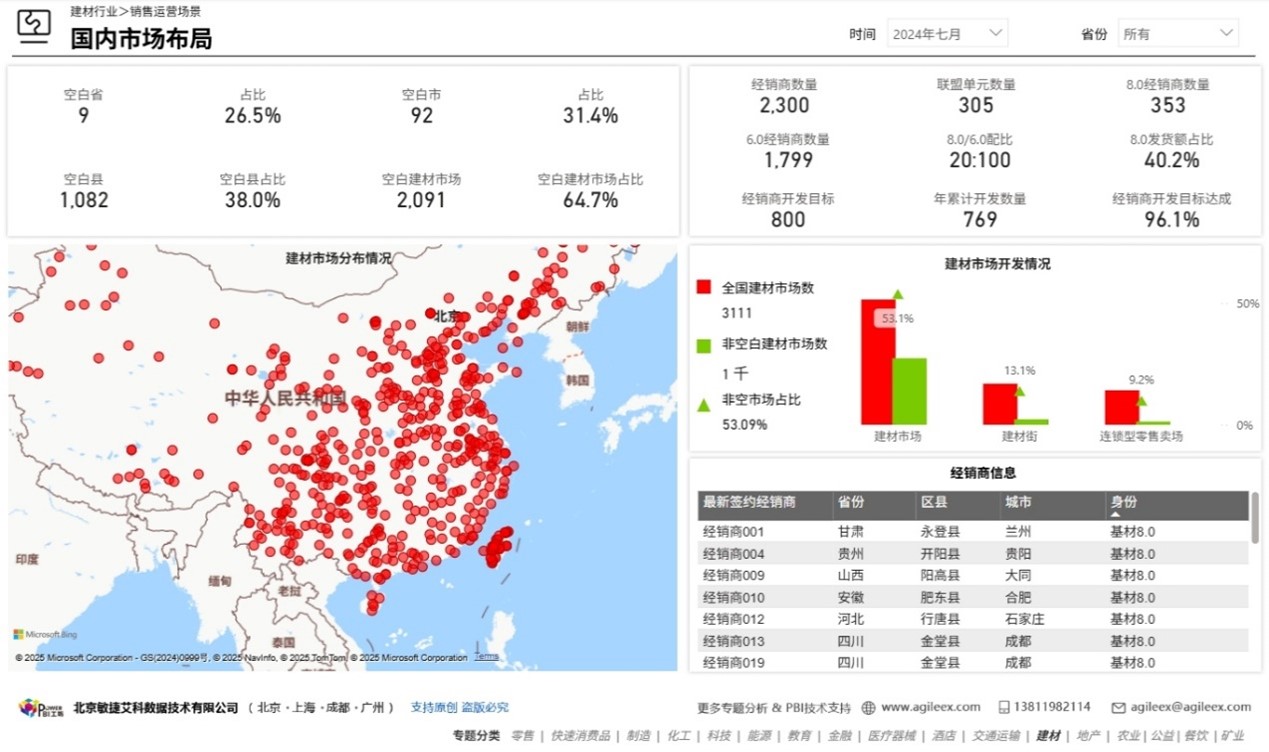Screen dimensions: 1269x752
Task: Open the 时间 dropdown showing 2024年七月
Action: pos(947,33)
